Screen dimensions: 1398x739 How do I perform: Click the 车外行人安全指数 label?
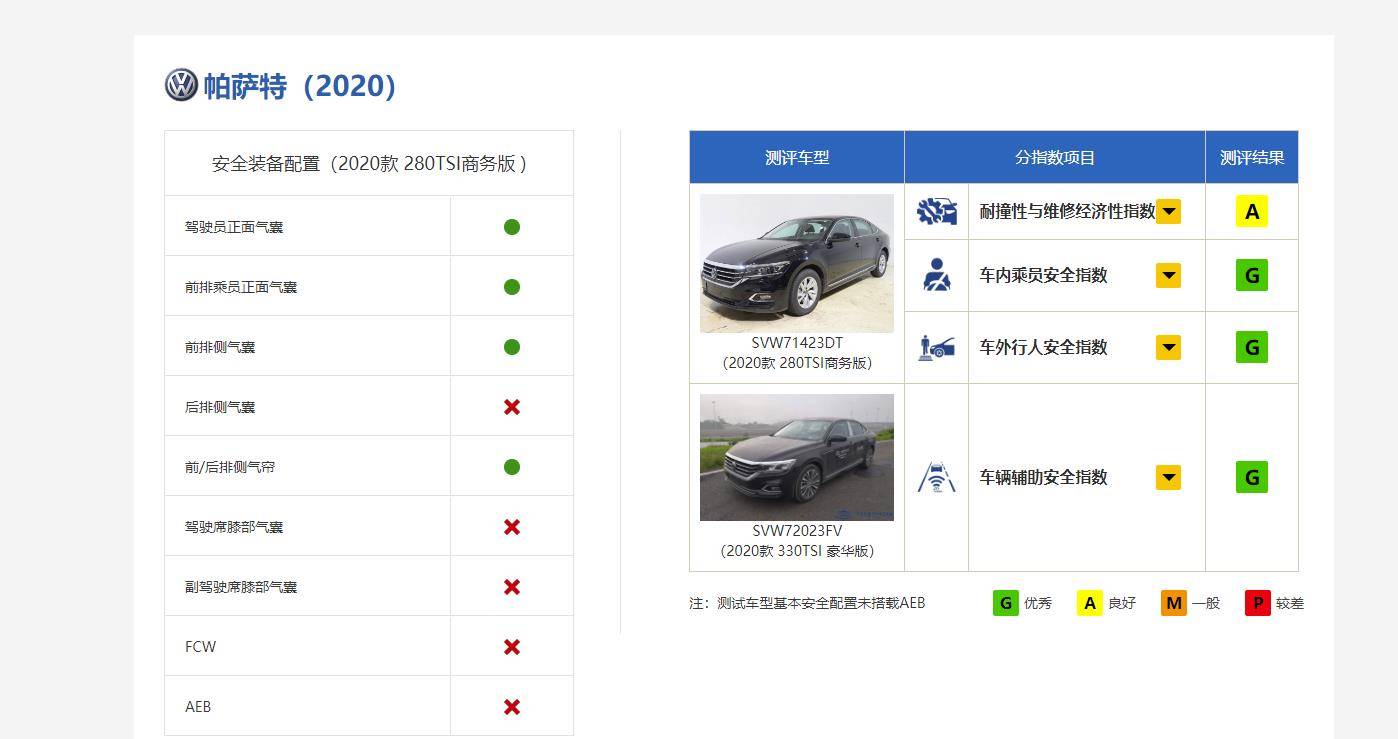tap(1043, 347)
